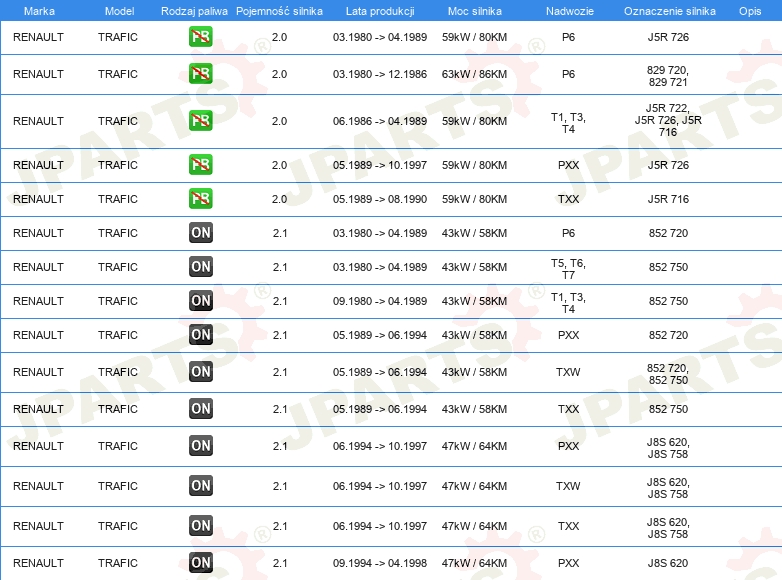The image size is (782, 580).
Task: Click P6 body in 63kW / 86KM row
Action: pos(568,74)
